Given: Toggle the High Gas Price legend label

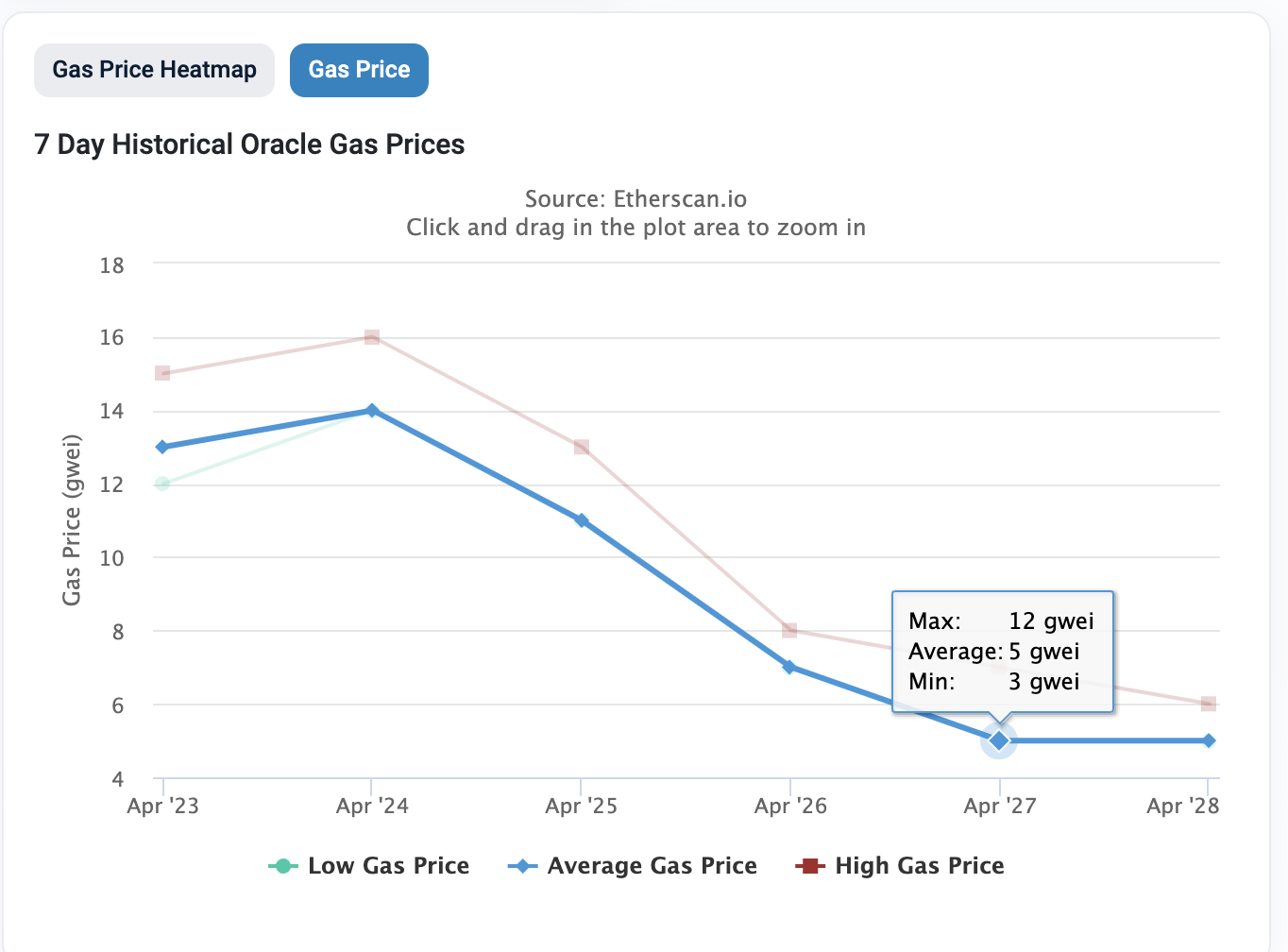Looking at the screenshot, I should [919, 865].
